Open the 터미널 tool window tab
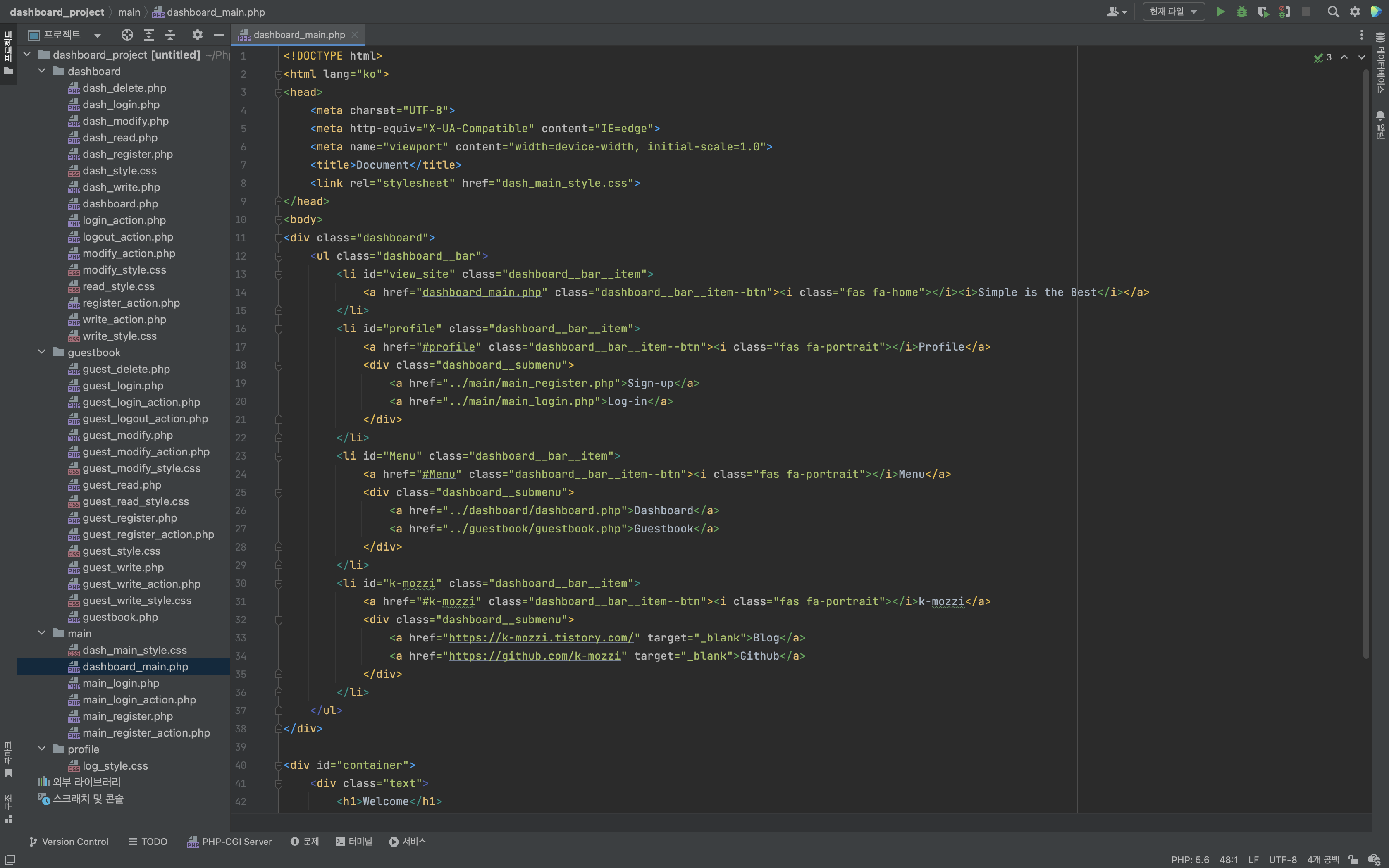Screen dimensions: 1389x868 point(354,842)
